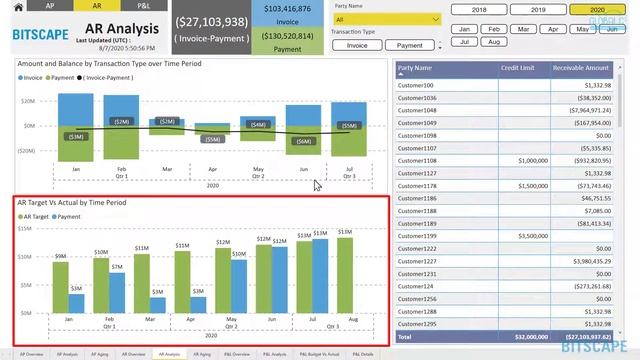640x360 pixels.
Task: Open the AP Analysis page tab
Action: click(x=67, y=354)
